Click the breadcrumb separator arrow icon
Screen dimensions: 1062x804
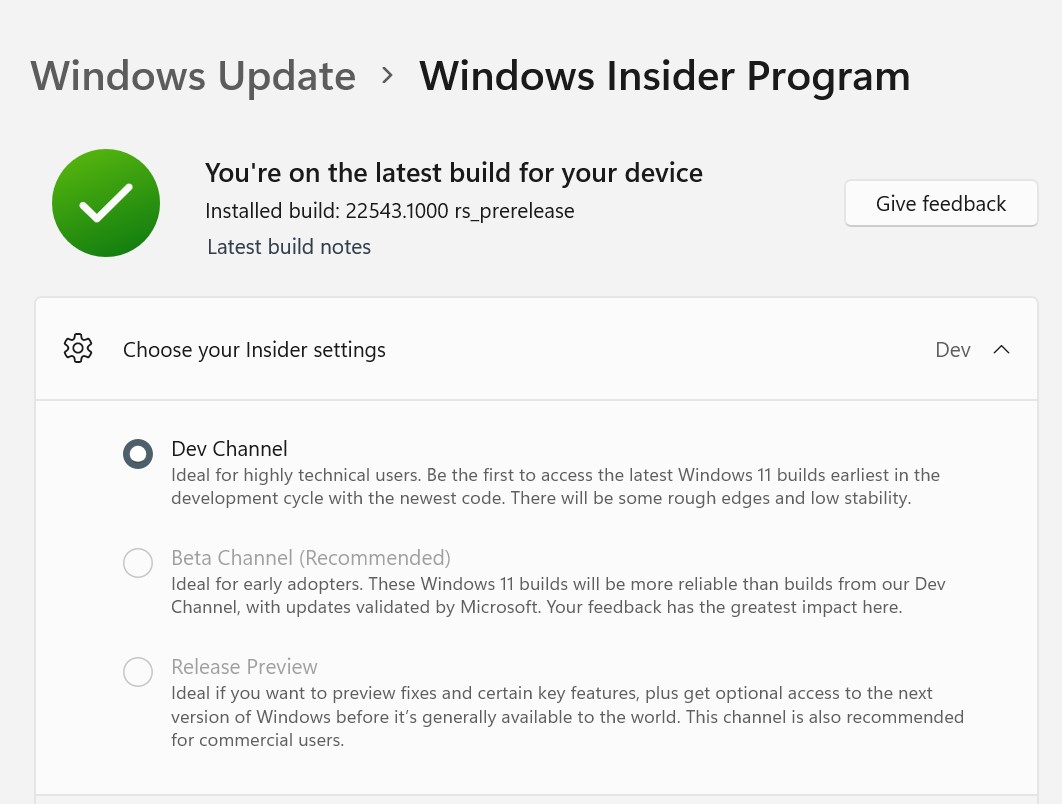[387, 74]
